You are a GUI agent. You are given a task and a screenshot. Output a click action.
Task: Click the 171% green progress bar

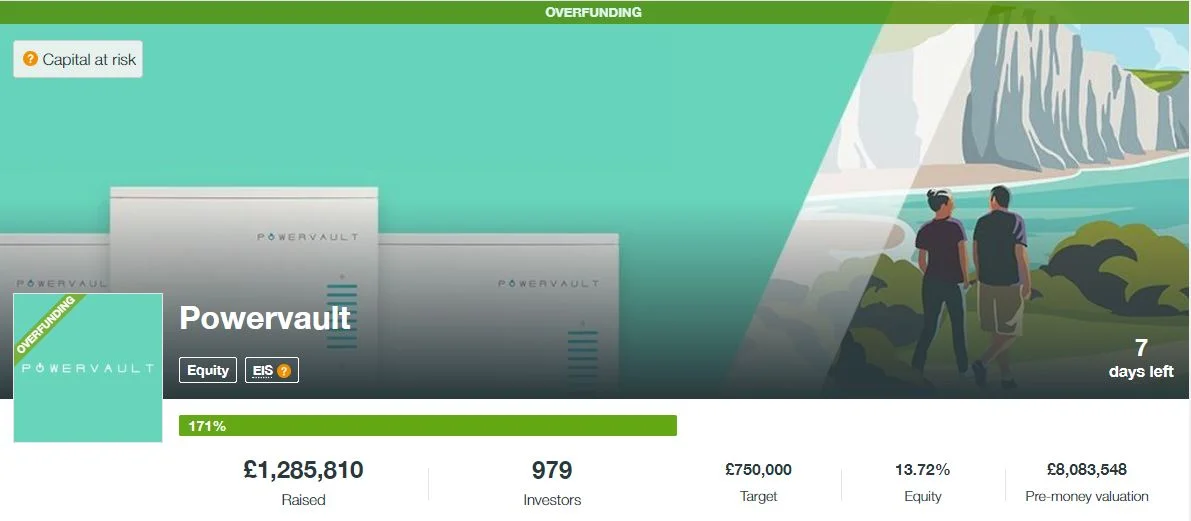pos(428,426)
